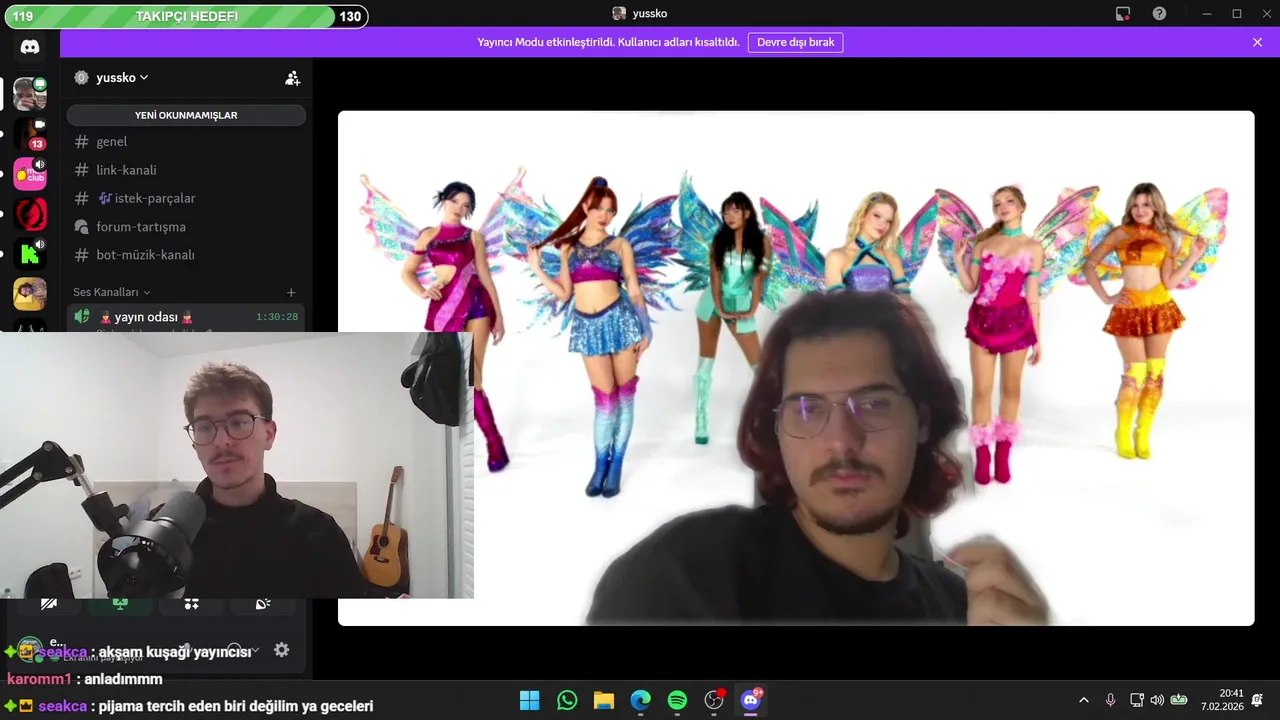Open the pink 'club' server icon
The width and height of the screenshot is (1280, 720).
30,174
